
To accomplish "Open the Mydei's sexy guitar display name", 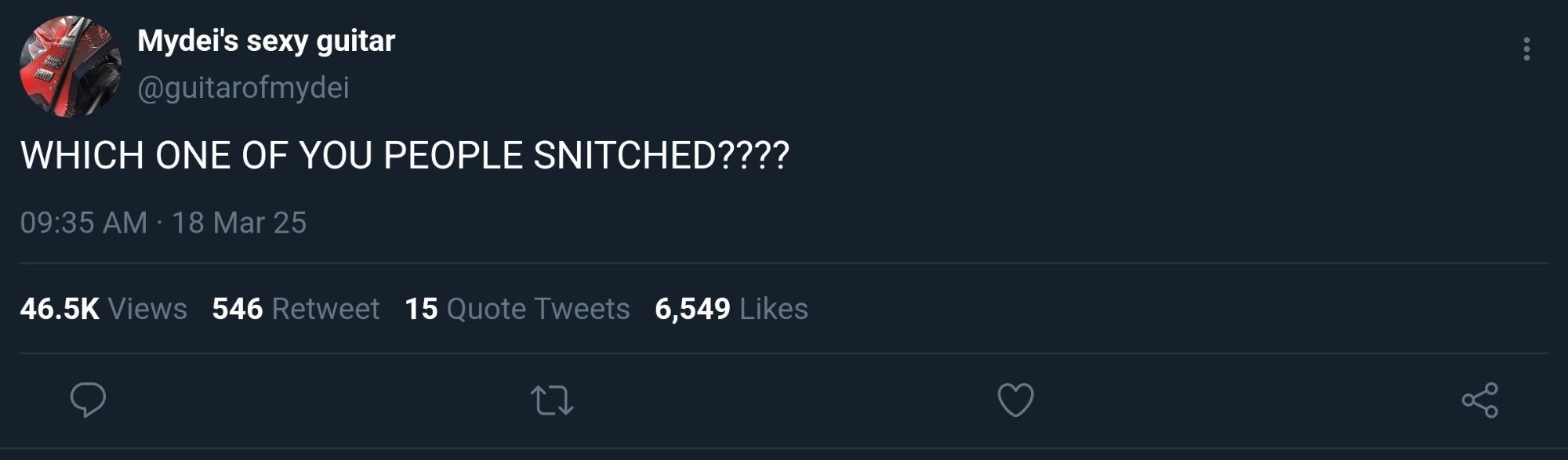I will click(x=266, y=41).
